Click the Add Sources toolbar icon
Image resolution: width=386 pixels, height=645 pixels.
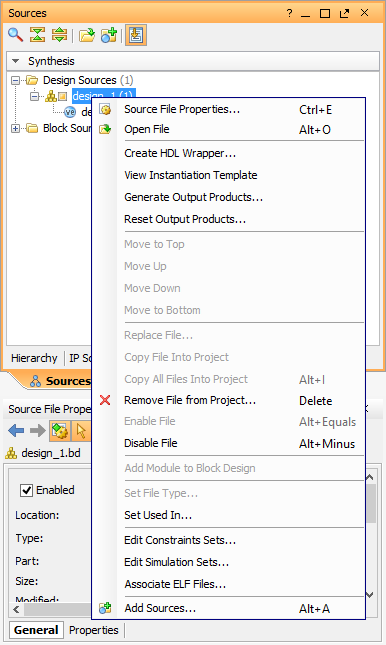tap(109, 35)
